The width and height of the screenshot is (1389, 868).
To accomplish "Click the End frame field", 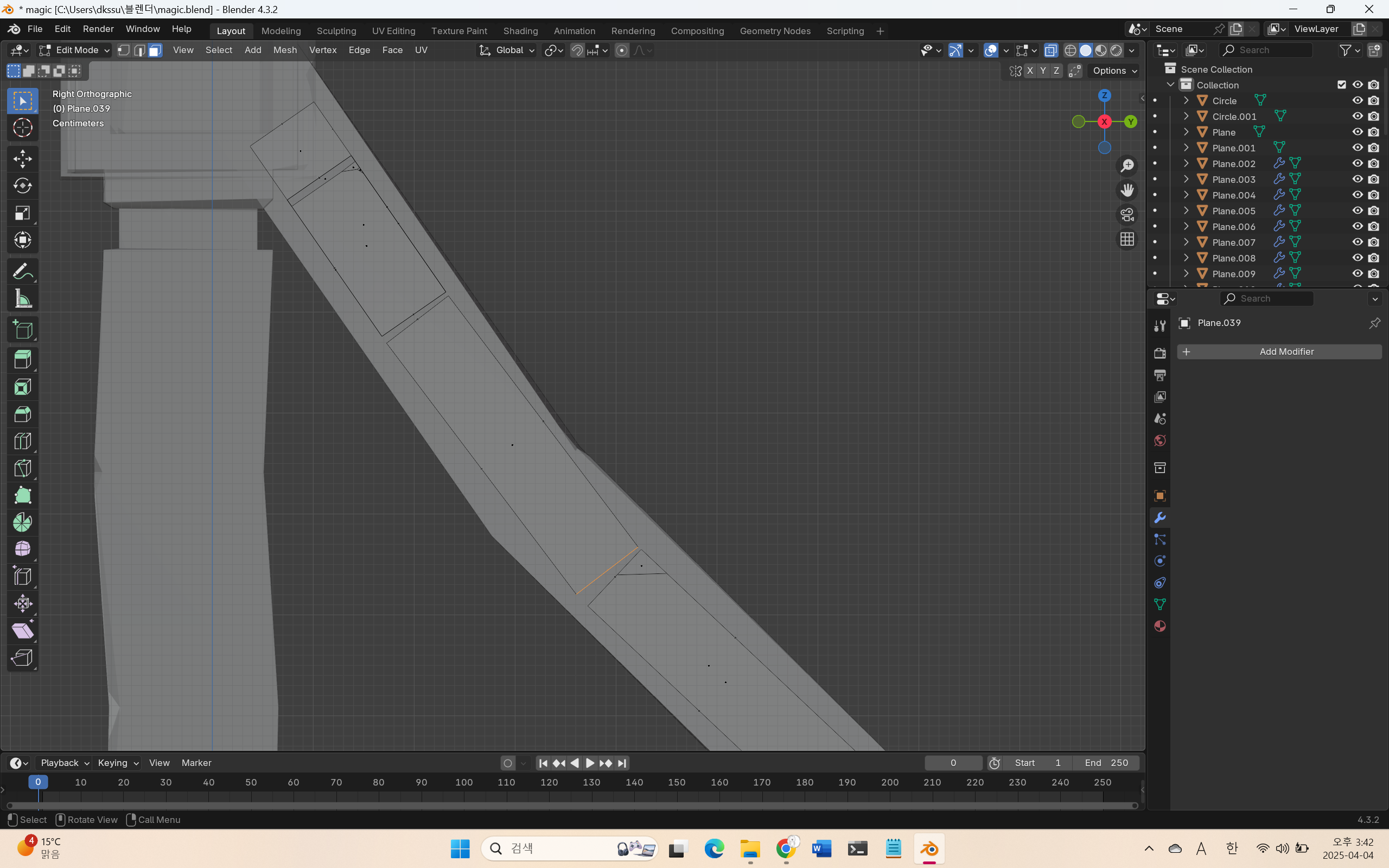I will click(1107, 763).
